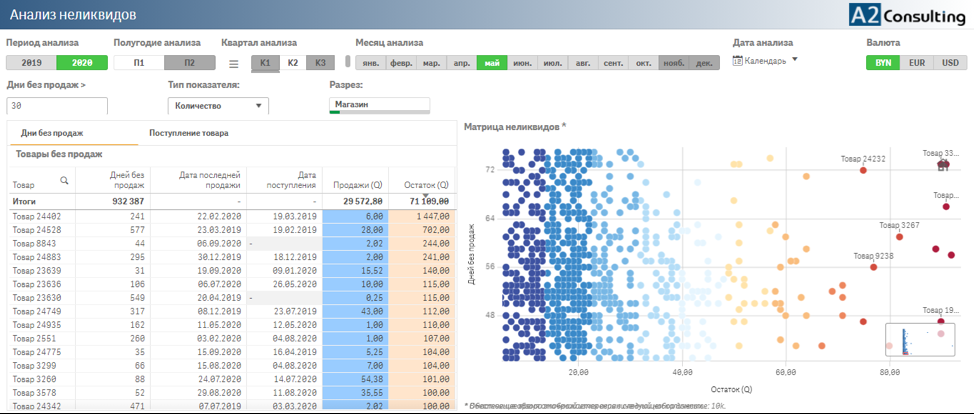The image size is (974, 414).
Task: Click the Матрица неликвидов chart title
Action: pyautogui.click(x=516, y=127)
